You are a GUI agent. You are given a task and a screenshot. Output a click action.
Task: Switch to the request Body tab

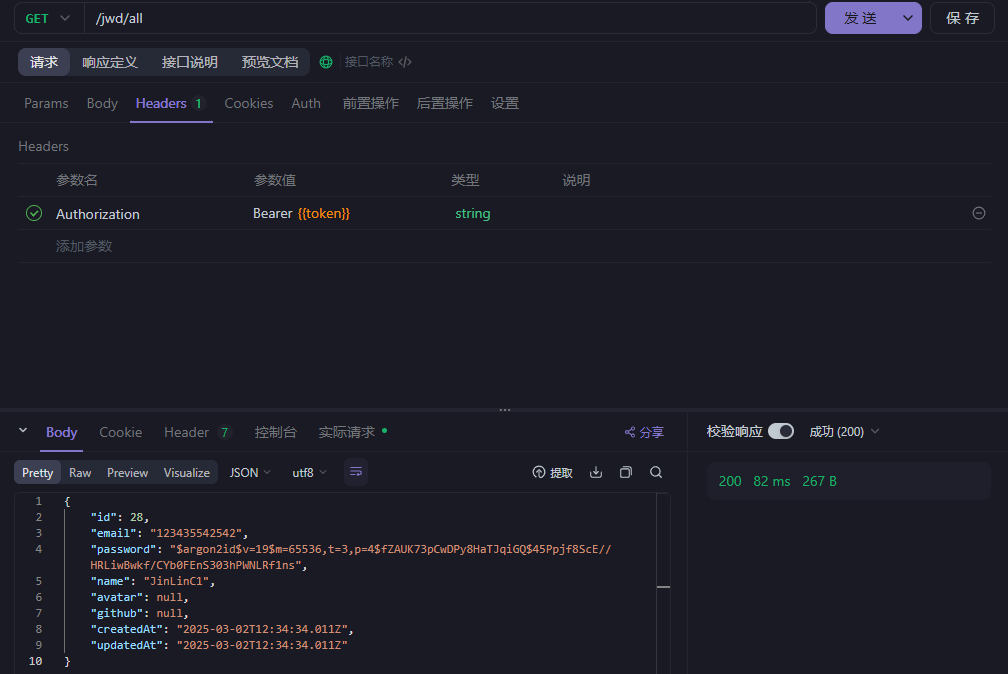tap(102, 104)
